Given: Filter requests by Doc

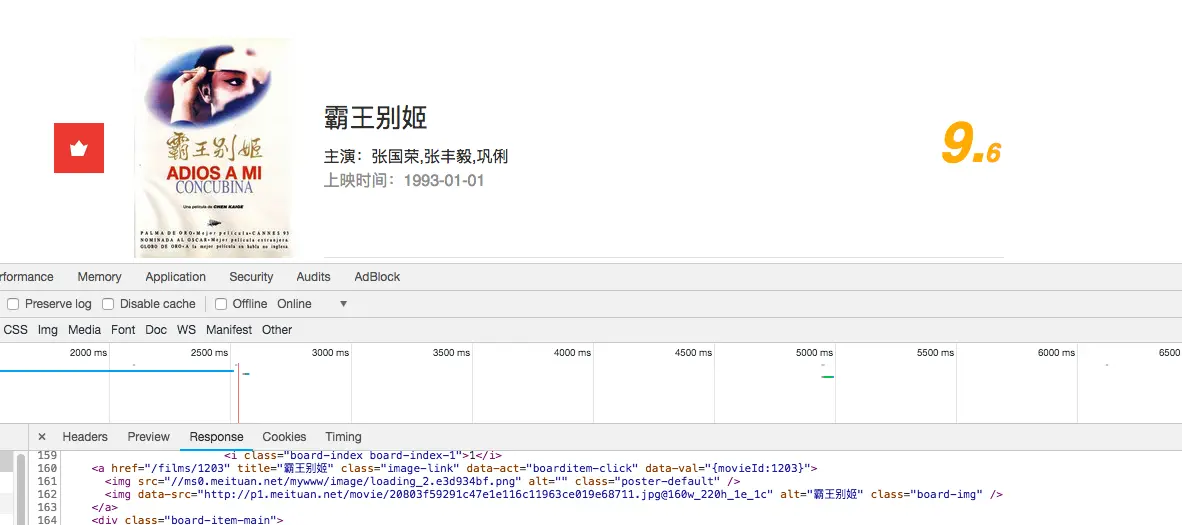Looking at the screenshot, I should (156, 330).
